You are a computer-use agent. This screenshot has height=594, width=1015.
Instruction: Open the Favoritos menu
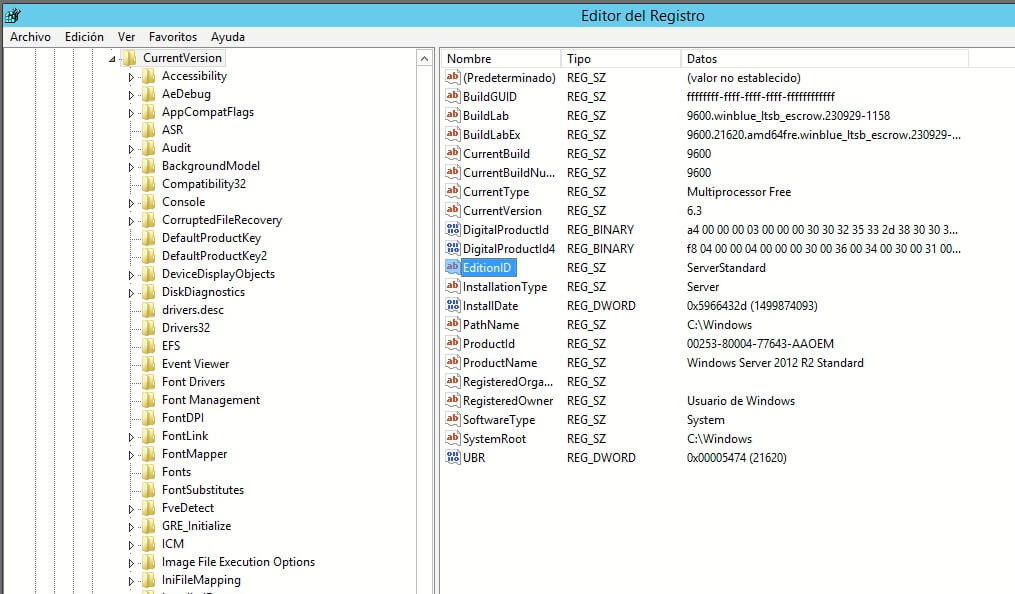click(172, 36)
